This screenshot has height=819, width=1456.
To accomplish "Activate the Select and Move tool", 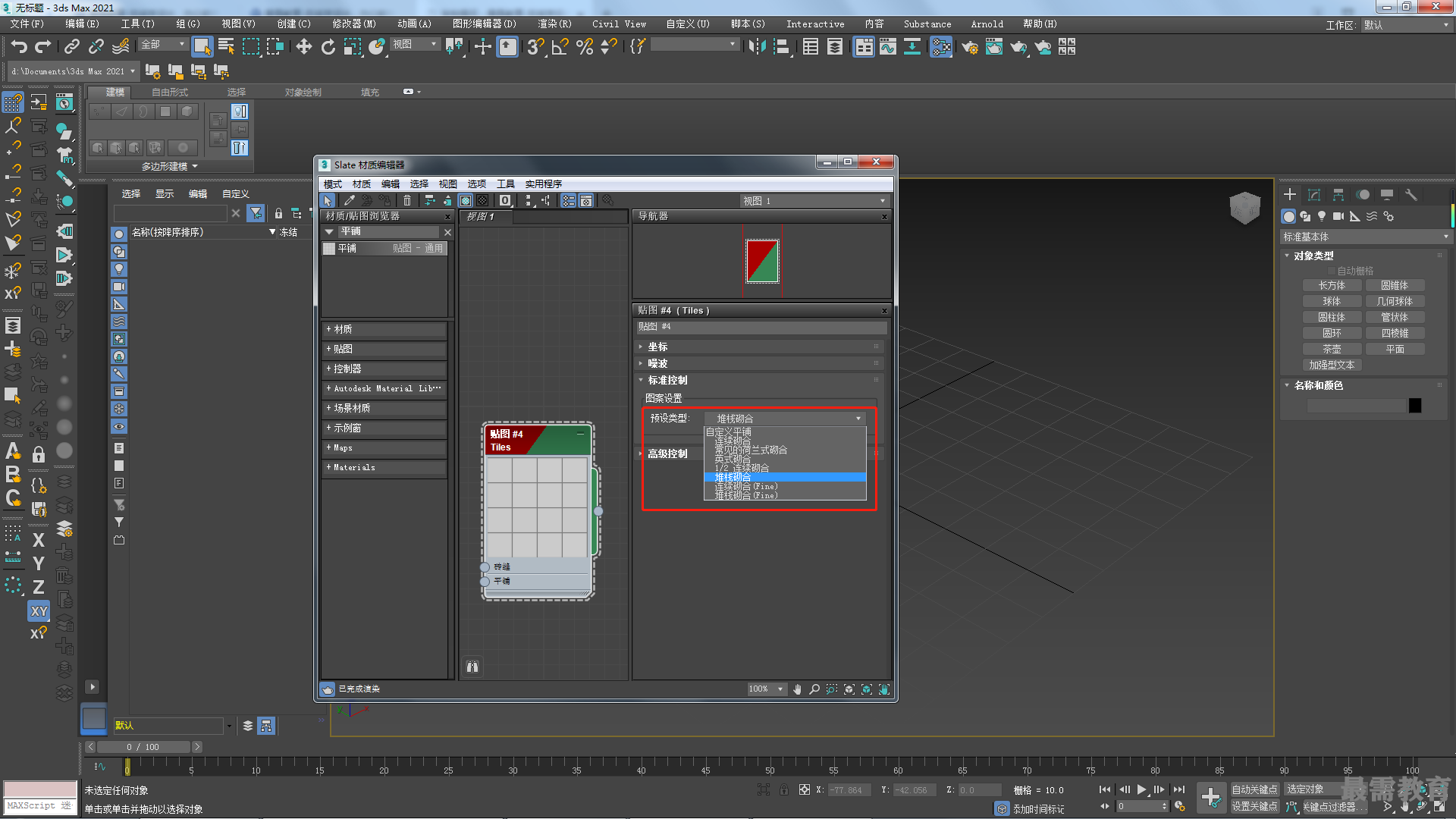I will [x=304, y=47].
